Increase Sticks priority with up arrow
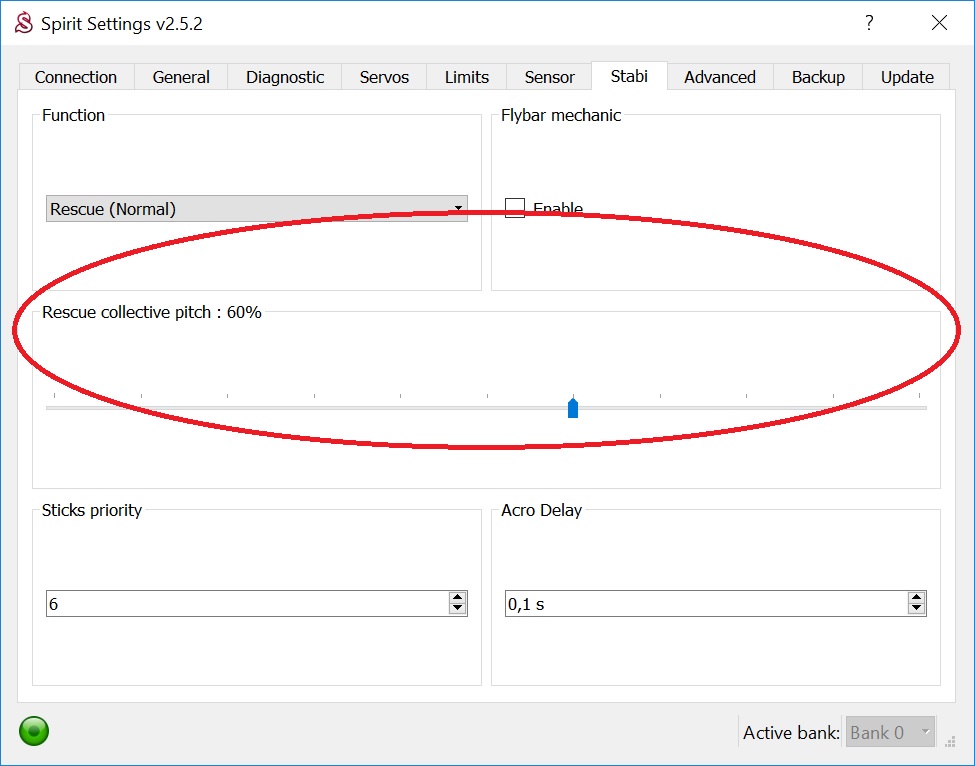 pyautogui.click(x=458, y=598)
